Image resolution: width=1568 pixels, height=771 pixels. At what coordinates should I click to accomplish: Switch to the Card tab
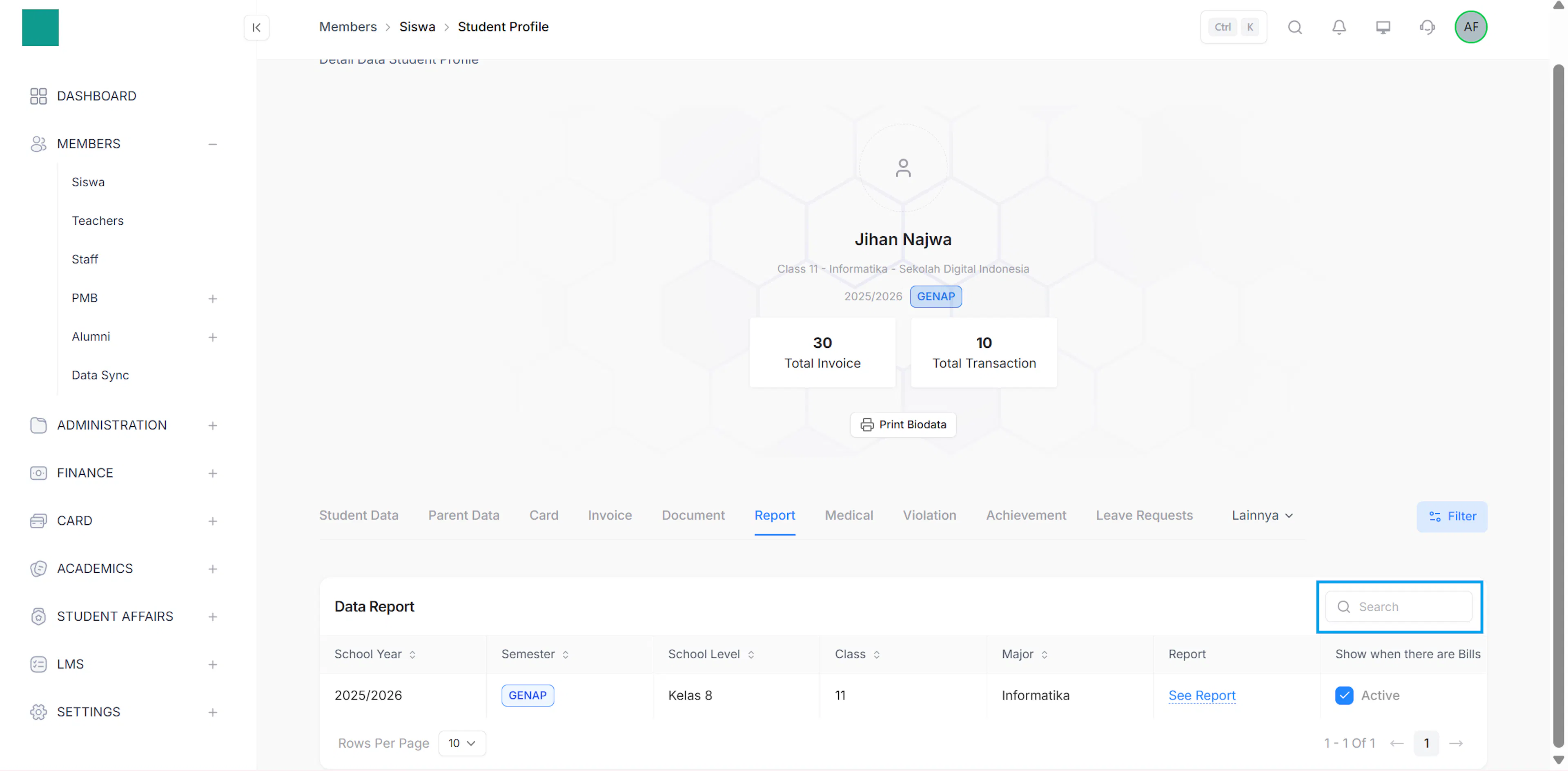point(543,515)
